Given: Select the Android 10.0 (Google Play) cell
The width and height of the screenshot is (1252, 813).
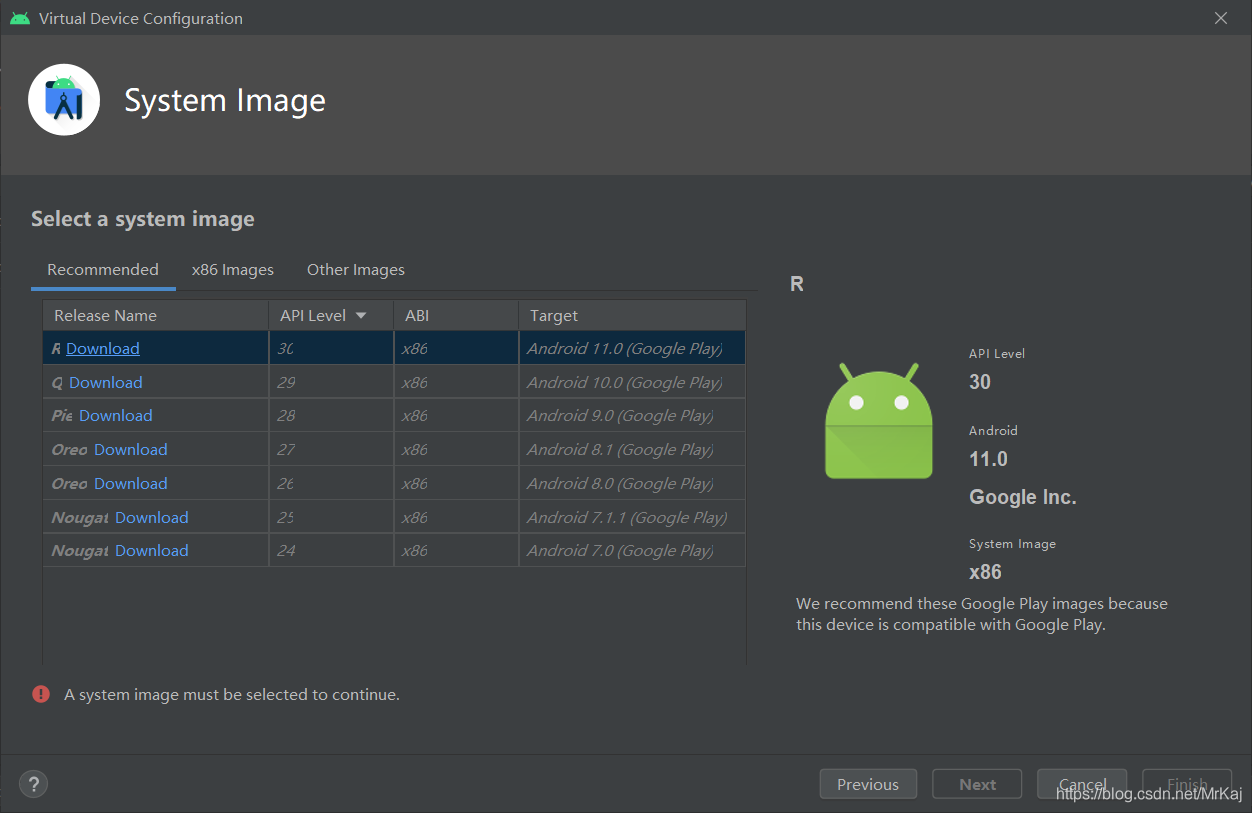Looking at the screenshot, I should [x=632, y=383].
